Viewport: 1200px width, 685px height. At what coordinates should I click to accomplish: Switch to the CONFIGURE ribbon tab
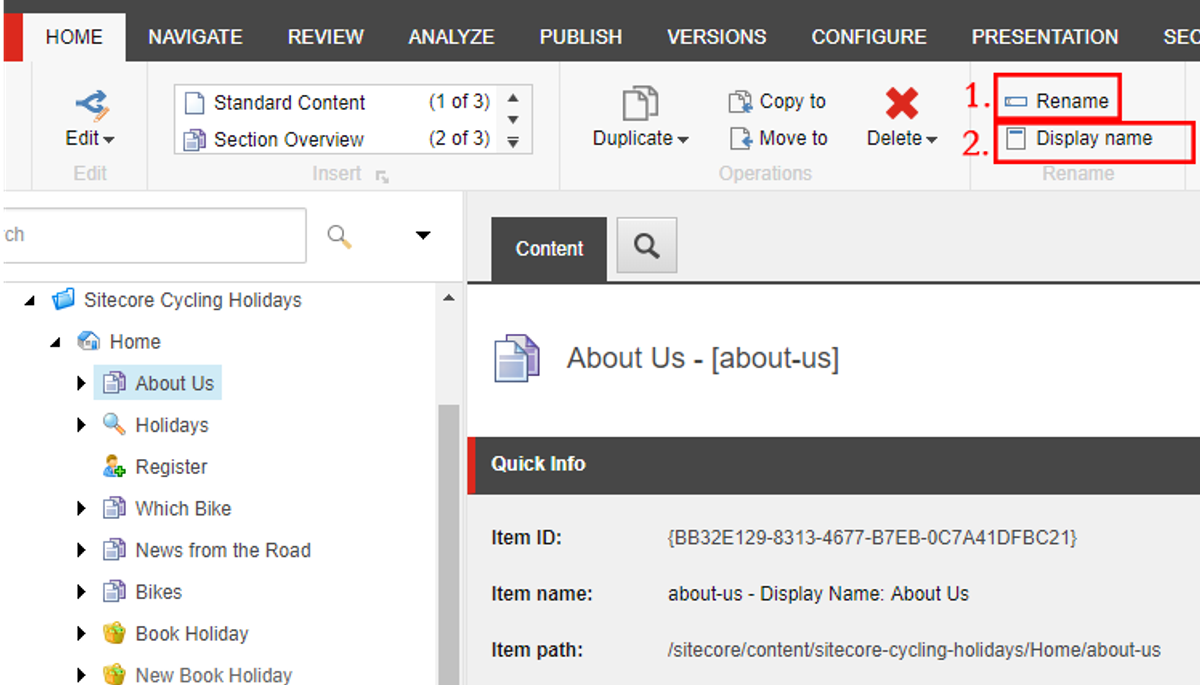(869, 37)
